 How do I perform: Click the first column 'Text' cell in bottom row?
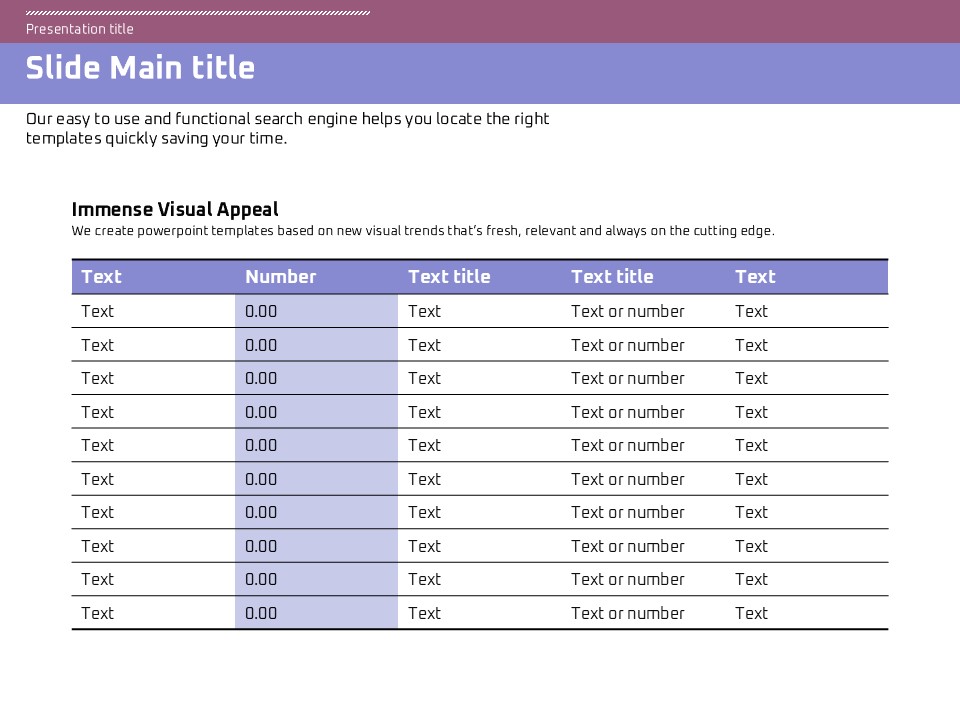click(x=98, y=613)
